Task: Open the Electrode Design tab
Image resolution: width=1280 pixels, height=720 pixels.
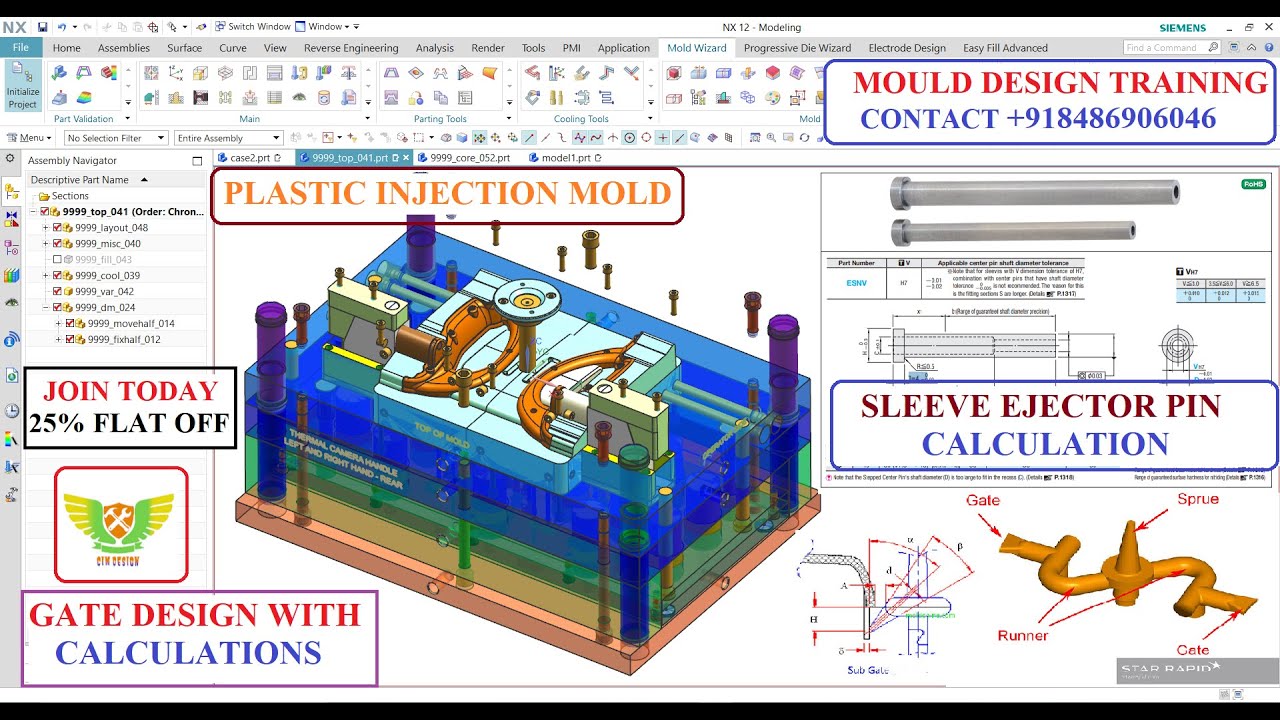Action: coord(906,48)
